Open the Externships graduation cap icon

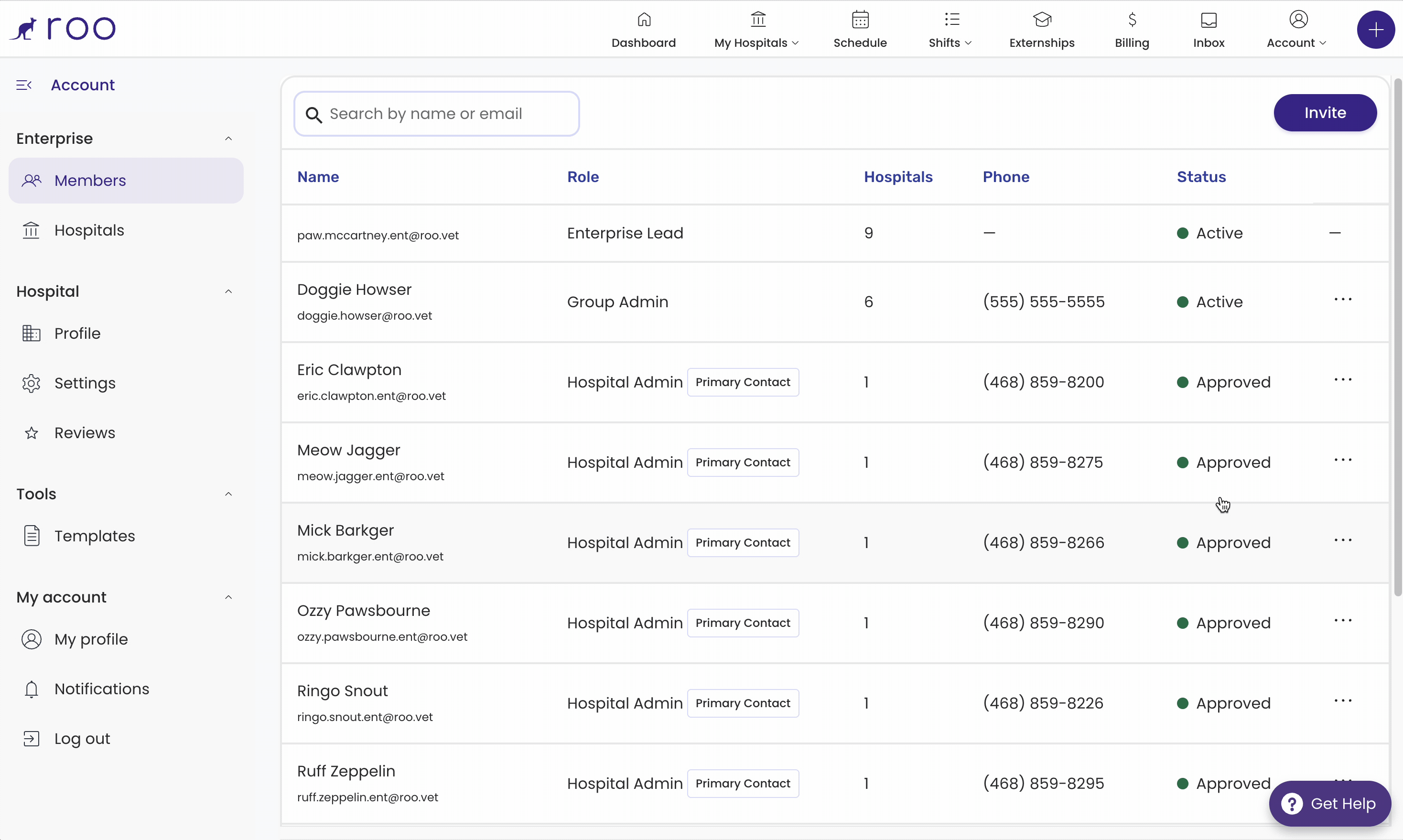[1042, 20]
